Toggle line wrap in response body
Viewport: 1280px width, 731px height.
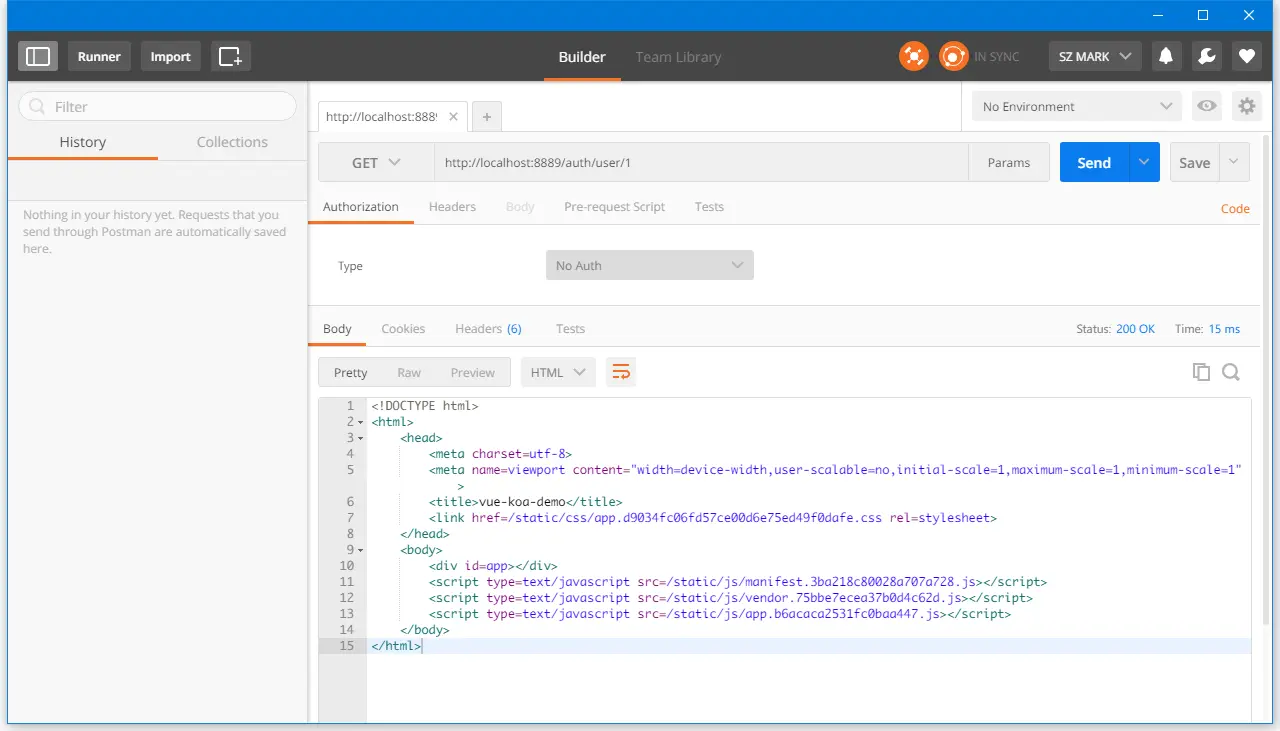(621, 372)
